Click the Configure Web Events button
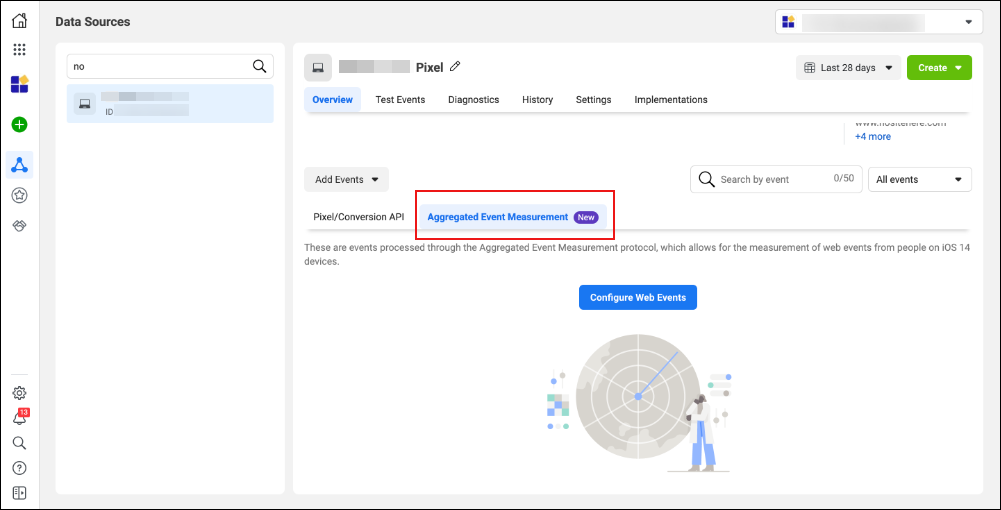This screenshot has height=510, width=1001. [x=638, y=297]
